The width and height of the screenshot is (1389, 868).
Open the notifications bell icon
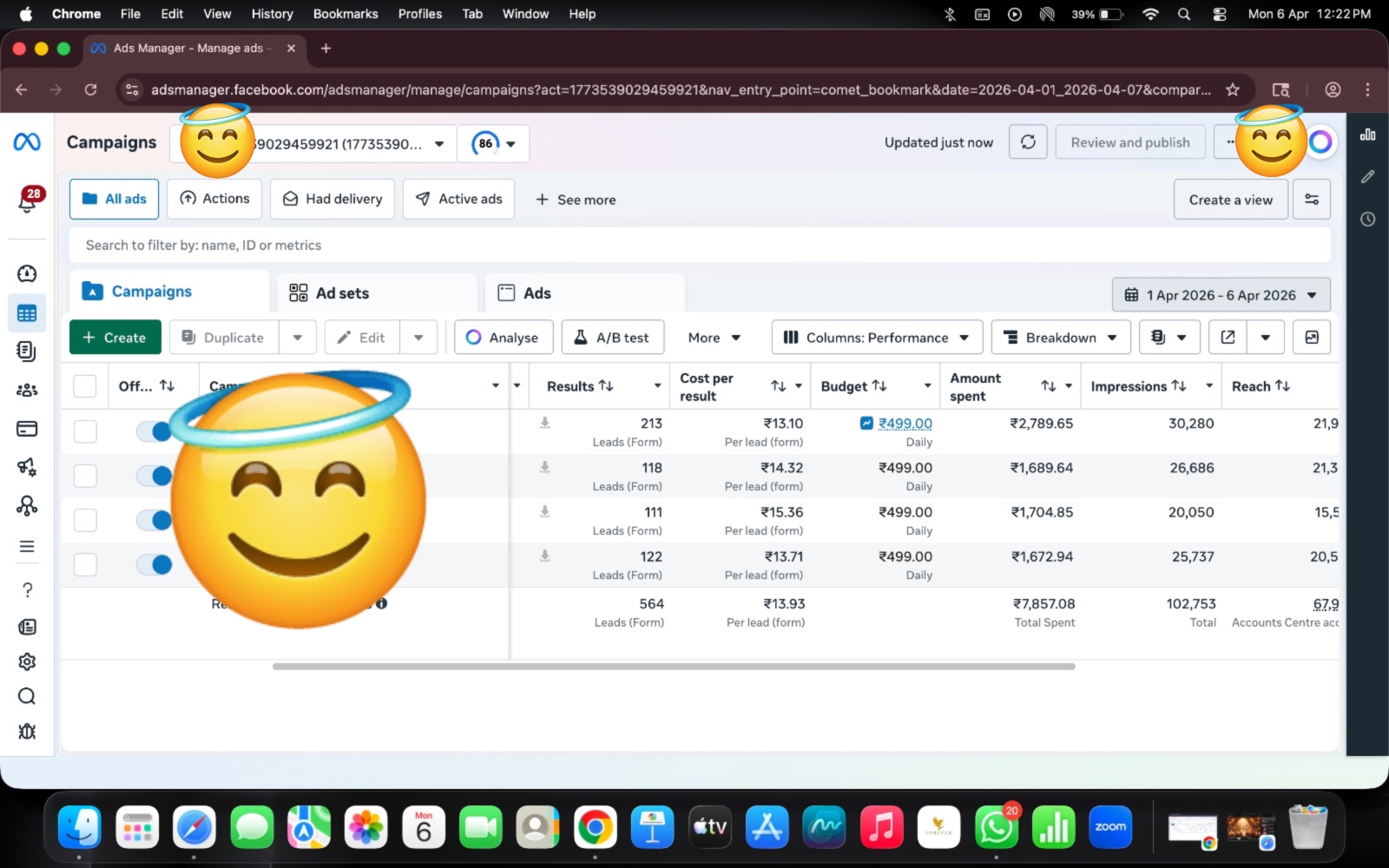[x=27, y=201]
